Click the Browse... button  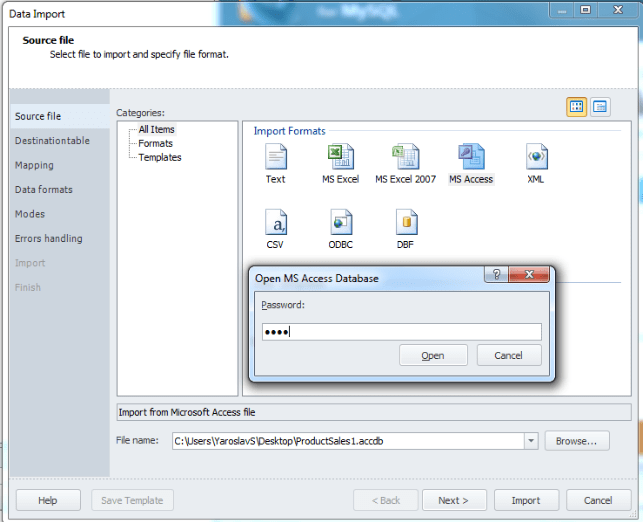point(577,441)
